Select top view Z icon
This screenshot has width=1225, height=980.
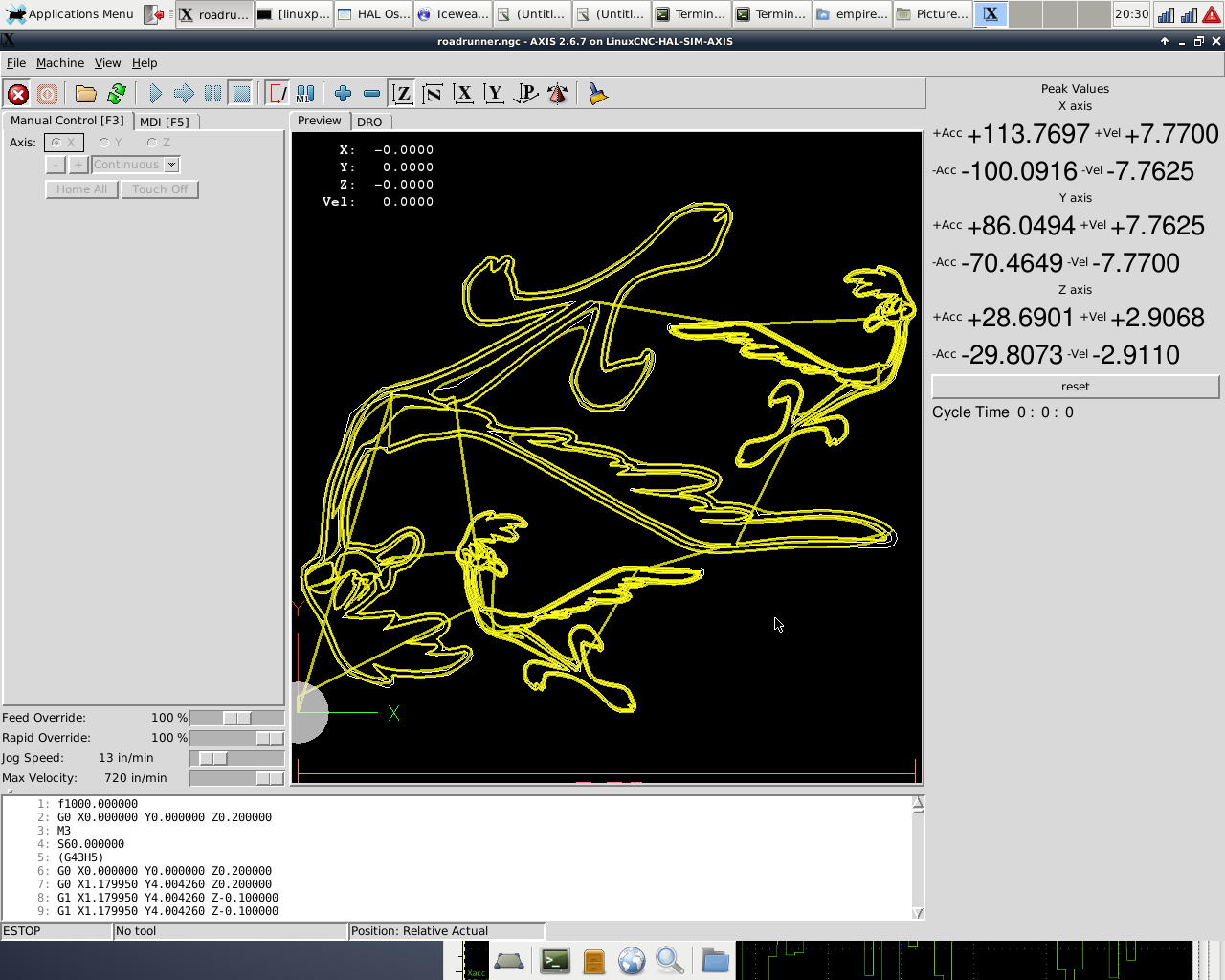403,94
